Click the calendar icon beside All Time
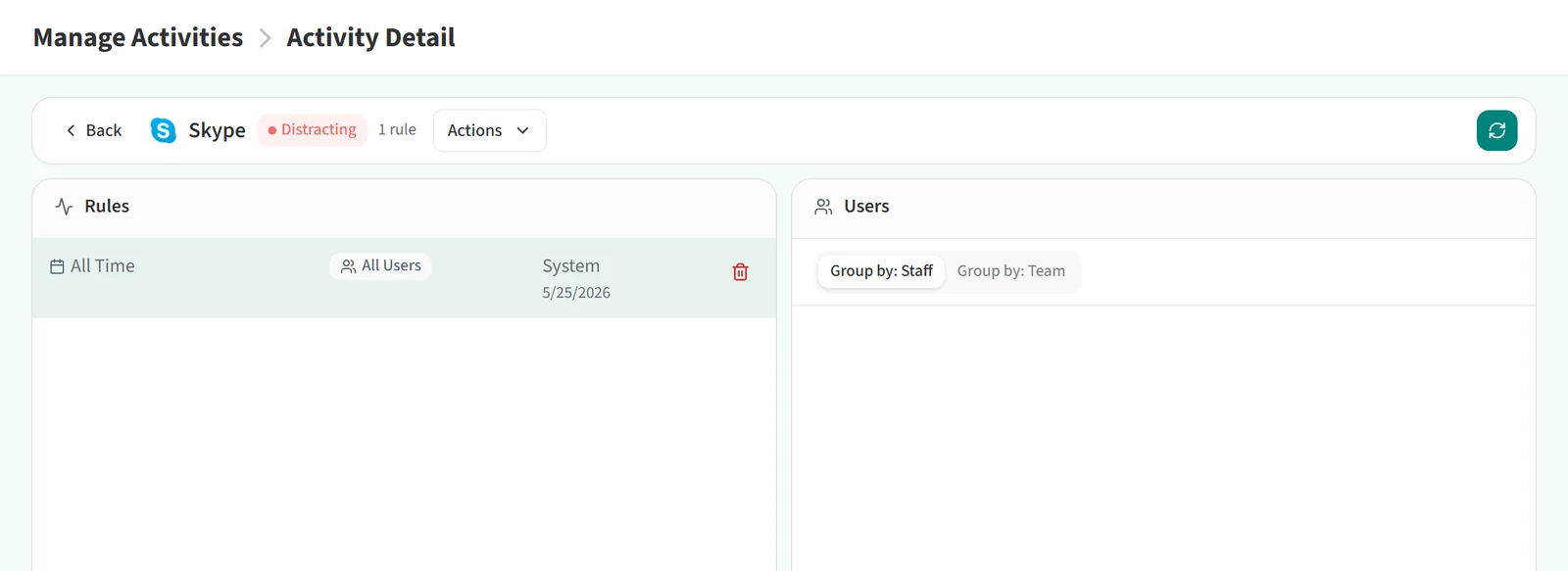1568x571 pixels. click(x=57, y=266)
